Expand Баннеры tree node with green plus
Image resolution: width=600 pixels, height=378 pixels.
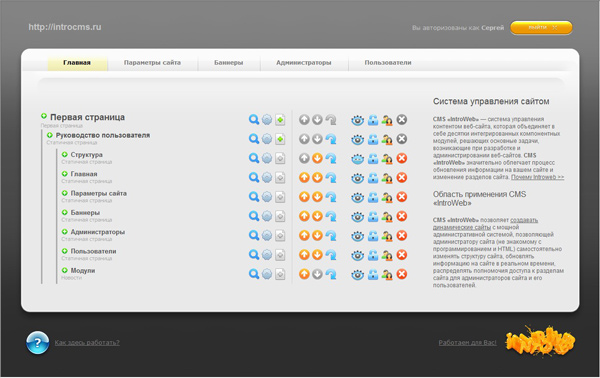click(65, 212)
